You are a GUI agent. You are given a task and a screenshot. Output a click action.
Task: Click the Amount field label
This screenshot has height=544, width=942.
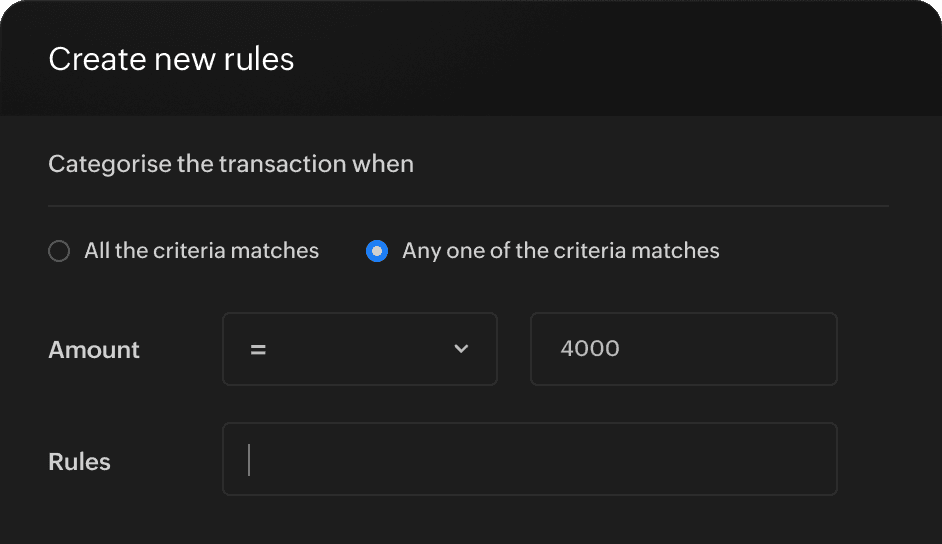point(94,350)
